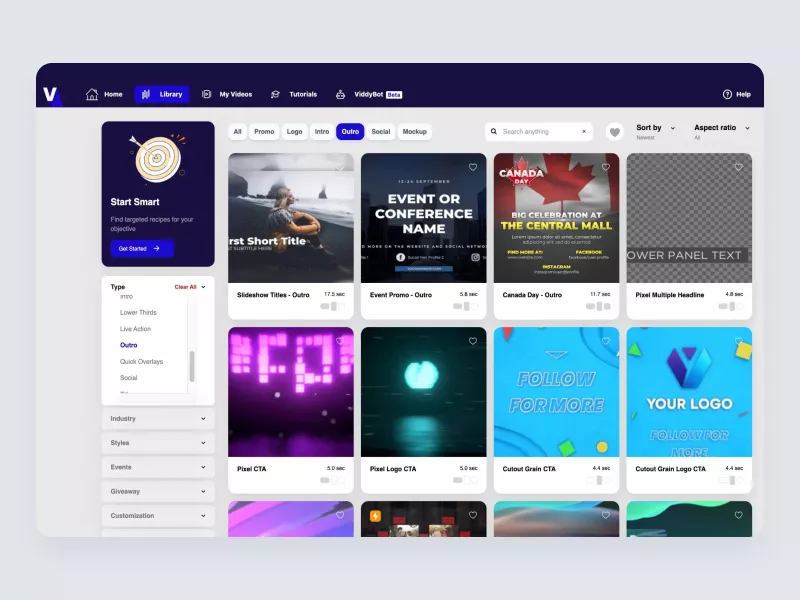
Task: Clear the search field with the x
Action: [x=584, y=132]
